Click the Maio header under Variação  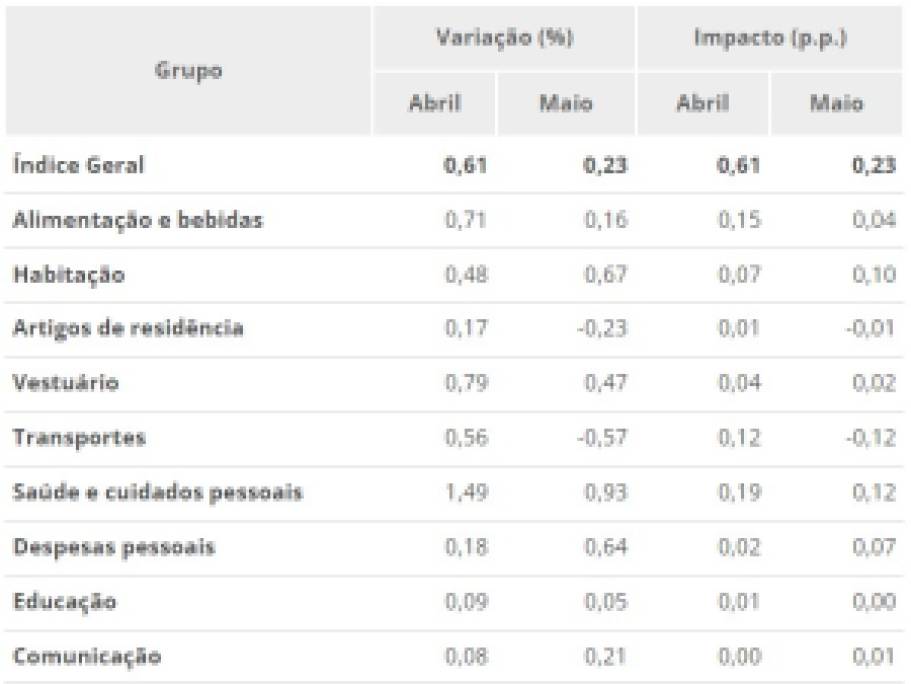tap(566, 103)
